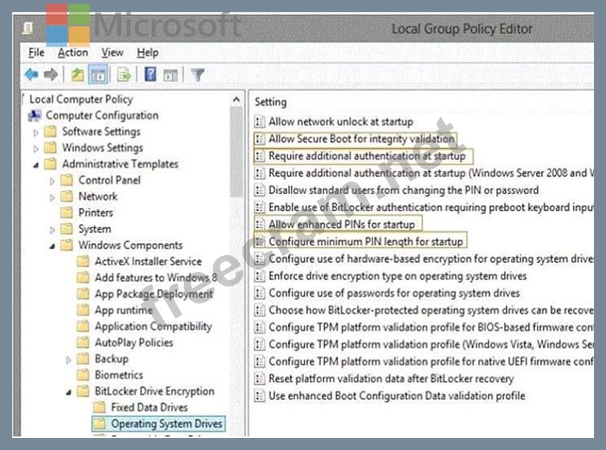This screenshot has width=606, height=450.
Task: Select Configure use of passwords setting
Action: [394, 293]
